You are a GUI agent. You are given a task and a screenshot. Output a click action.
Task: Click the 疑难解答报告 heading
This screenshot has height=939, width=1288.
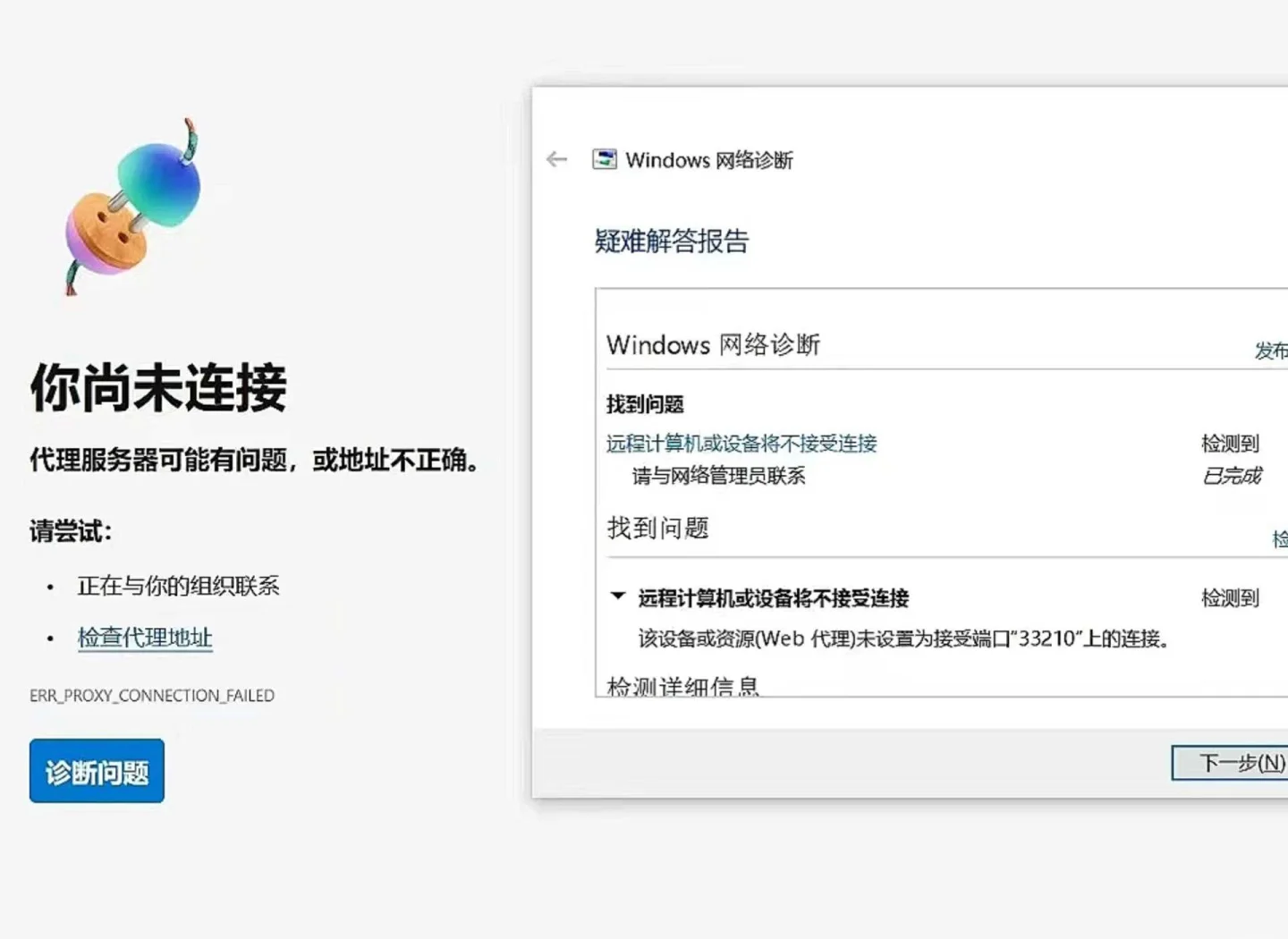pyautogui.click(x=672, y=241)
